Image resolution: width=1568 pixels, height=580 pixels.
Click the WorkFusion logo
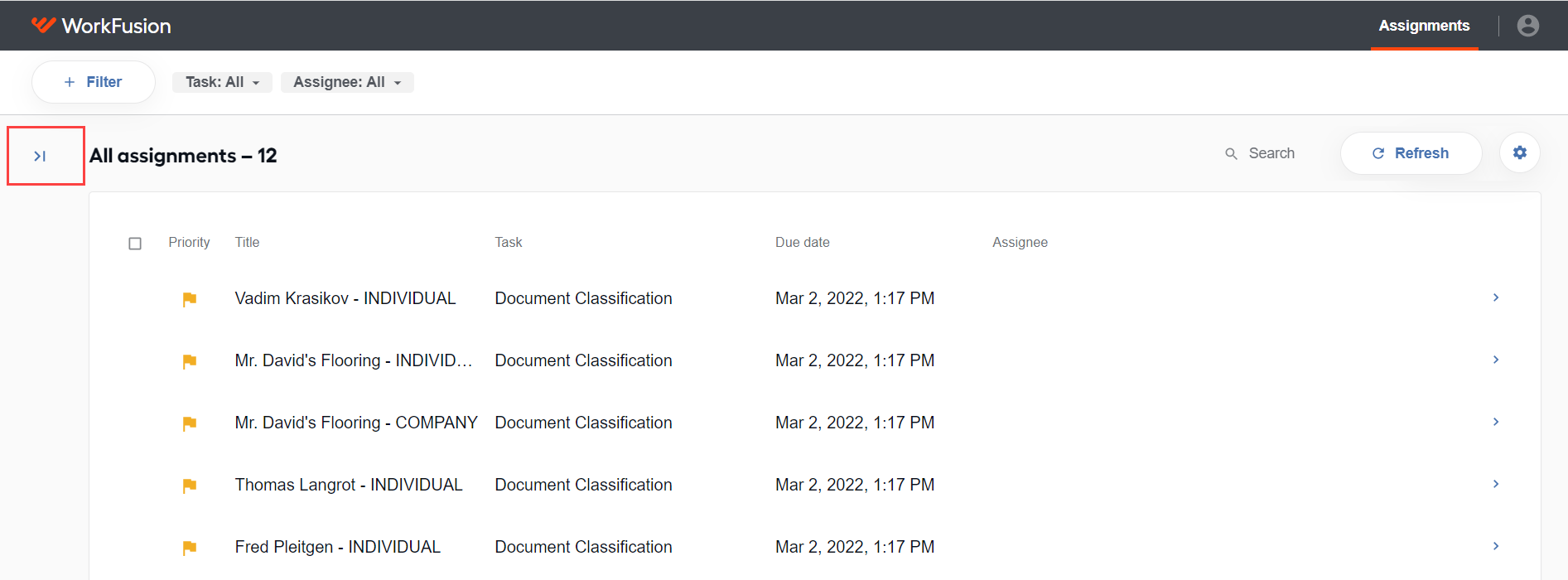[x=101, y=26]
